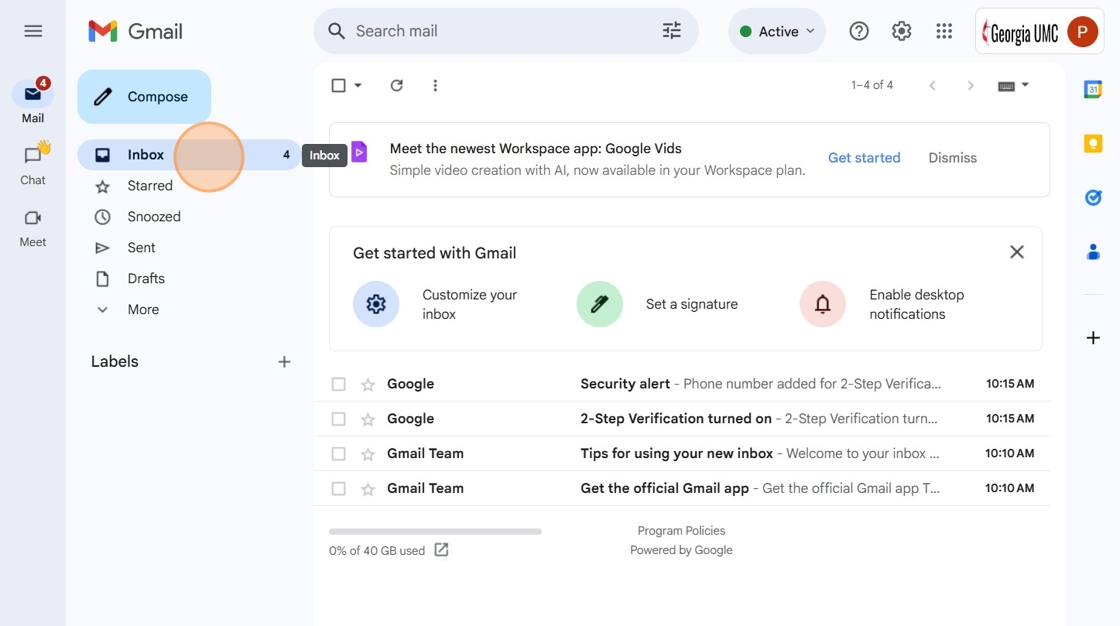Open the Sent folder

141,248
